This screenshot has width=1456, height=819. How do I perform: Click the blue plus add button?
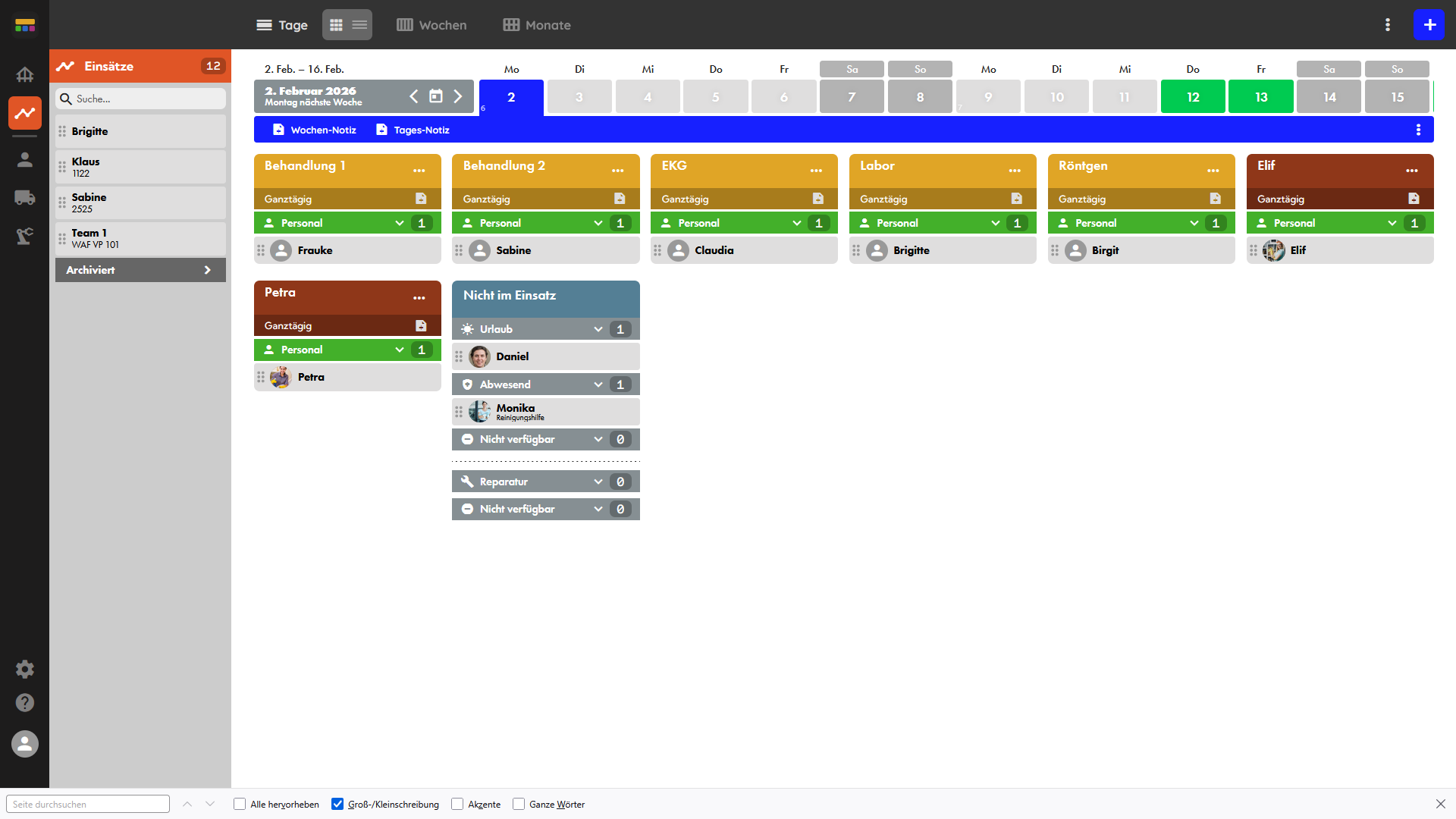coord(1429,25)
